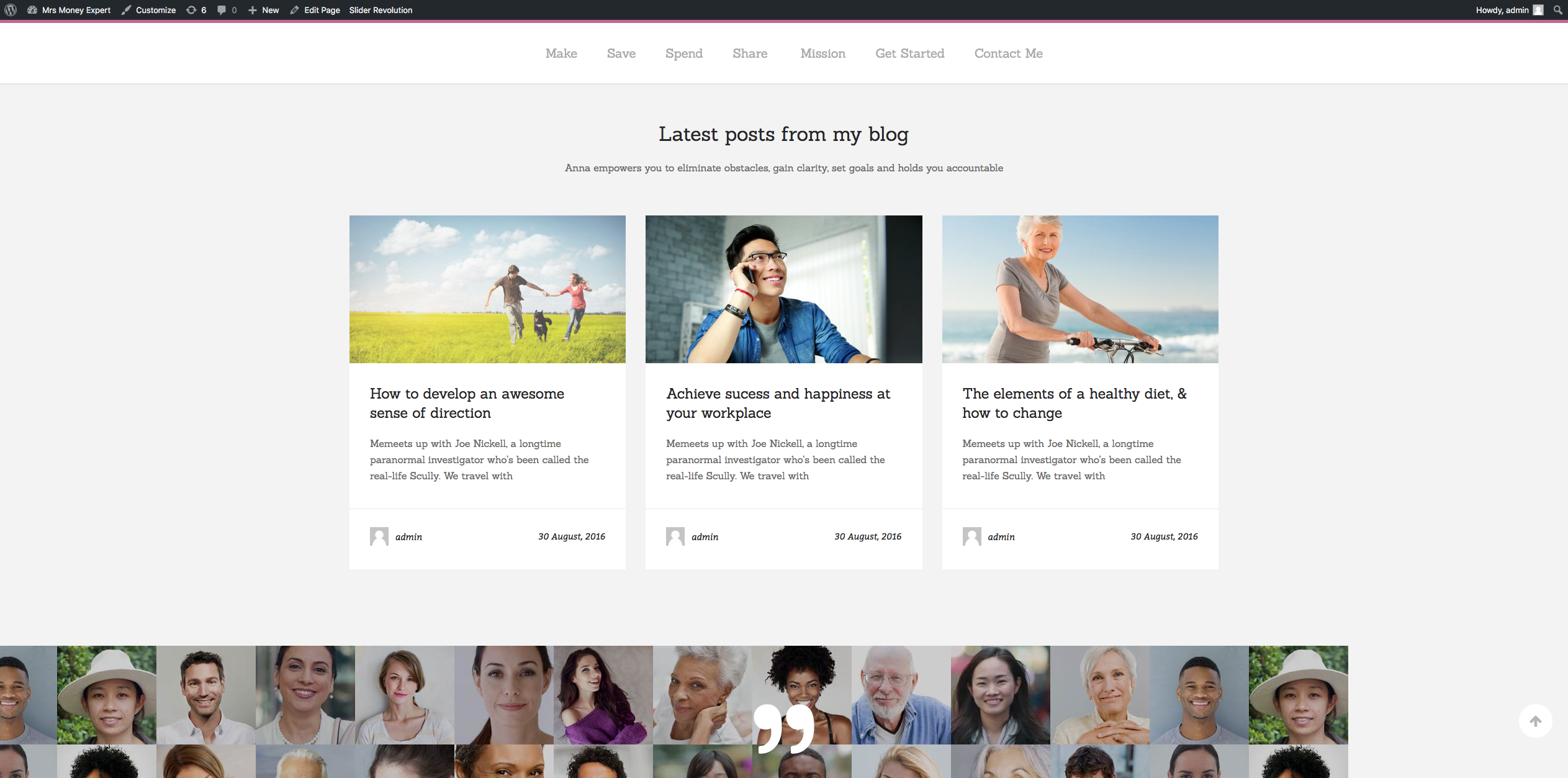Click the admin author name on the workplace card
Screen dimensions: 1568x778
pyautogui.click(x=705, y=537)
